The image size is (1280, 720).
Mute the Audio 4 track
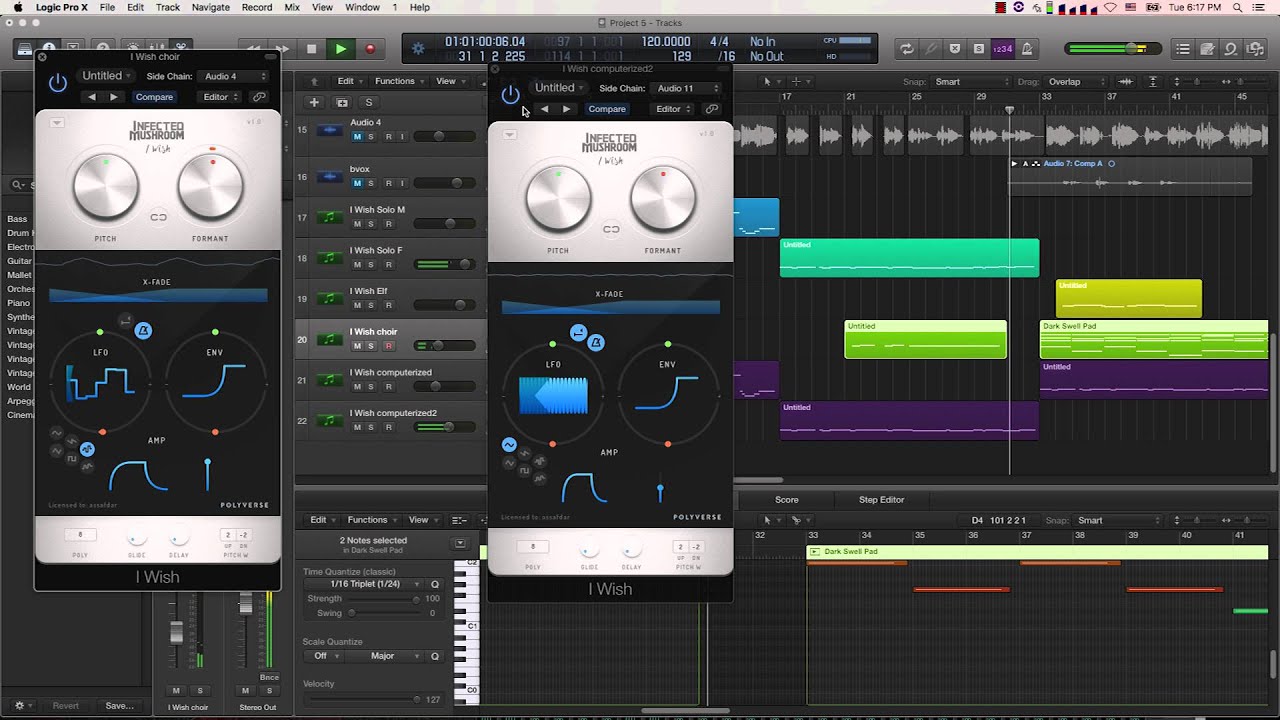pos(357,136)
